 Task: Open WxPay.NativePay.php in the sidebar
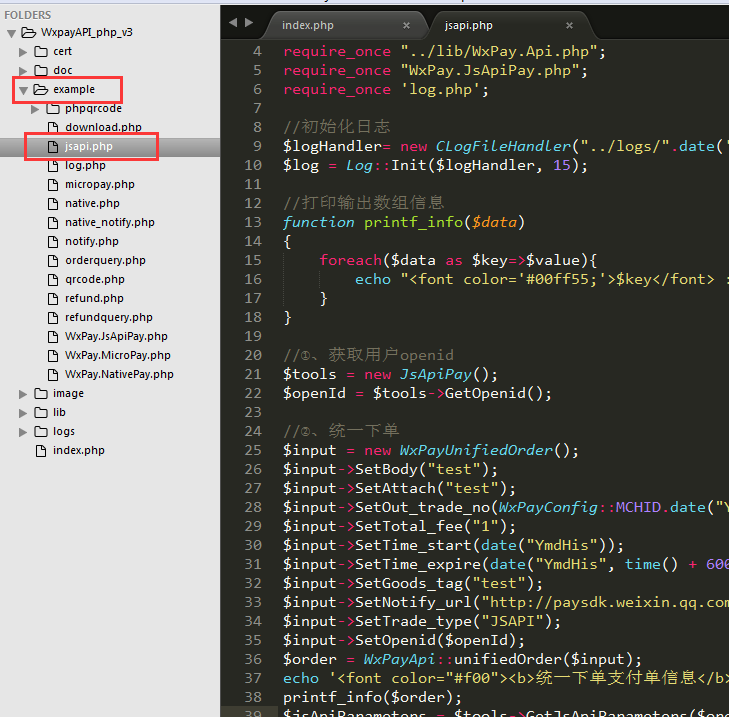pos(119,375)
